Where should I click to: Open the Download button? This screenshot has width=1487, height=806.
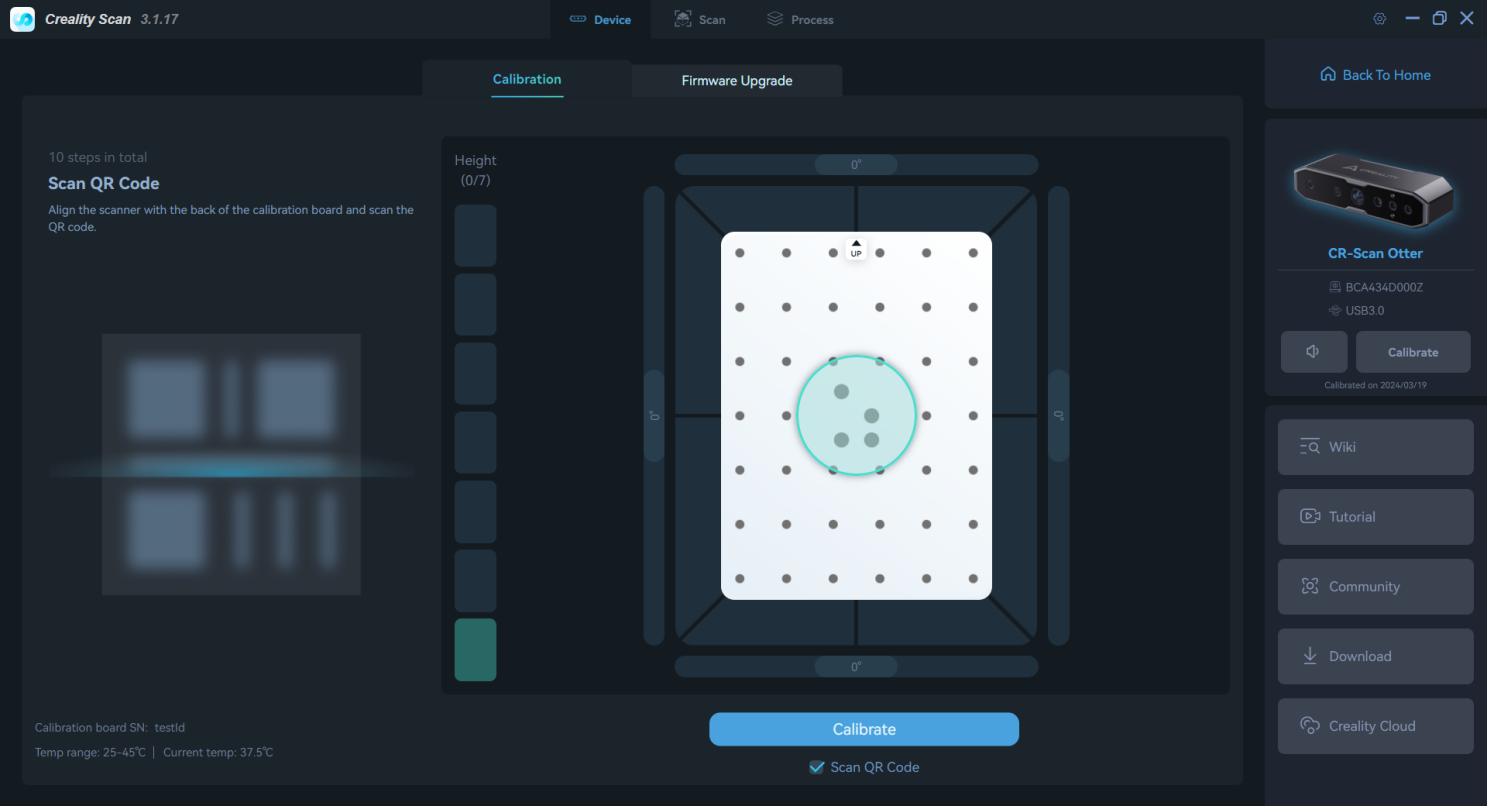[1375, 656]
